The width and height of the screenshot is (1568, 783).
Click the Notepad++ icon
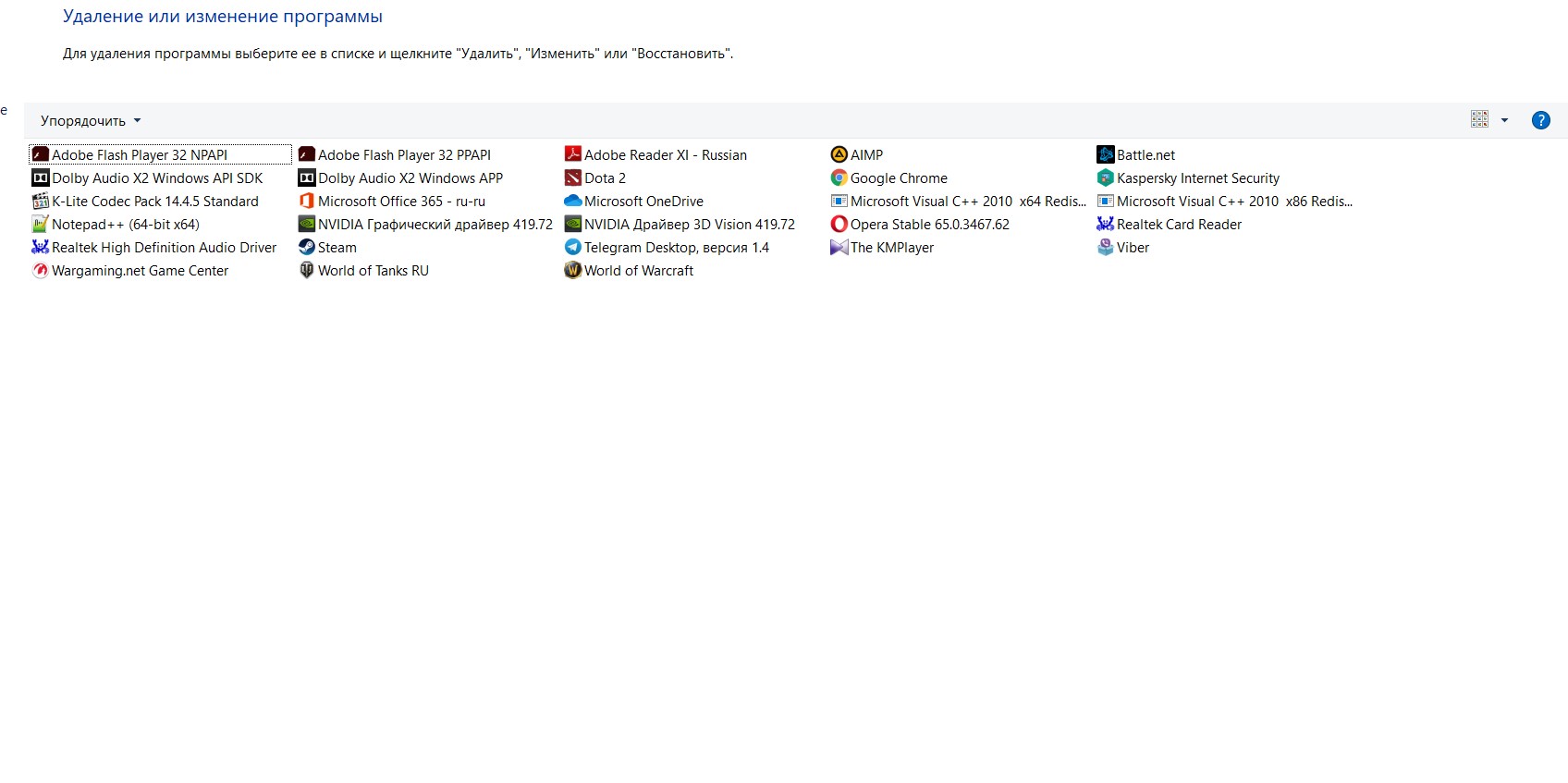tap(41, 224)
